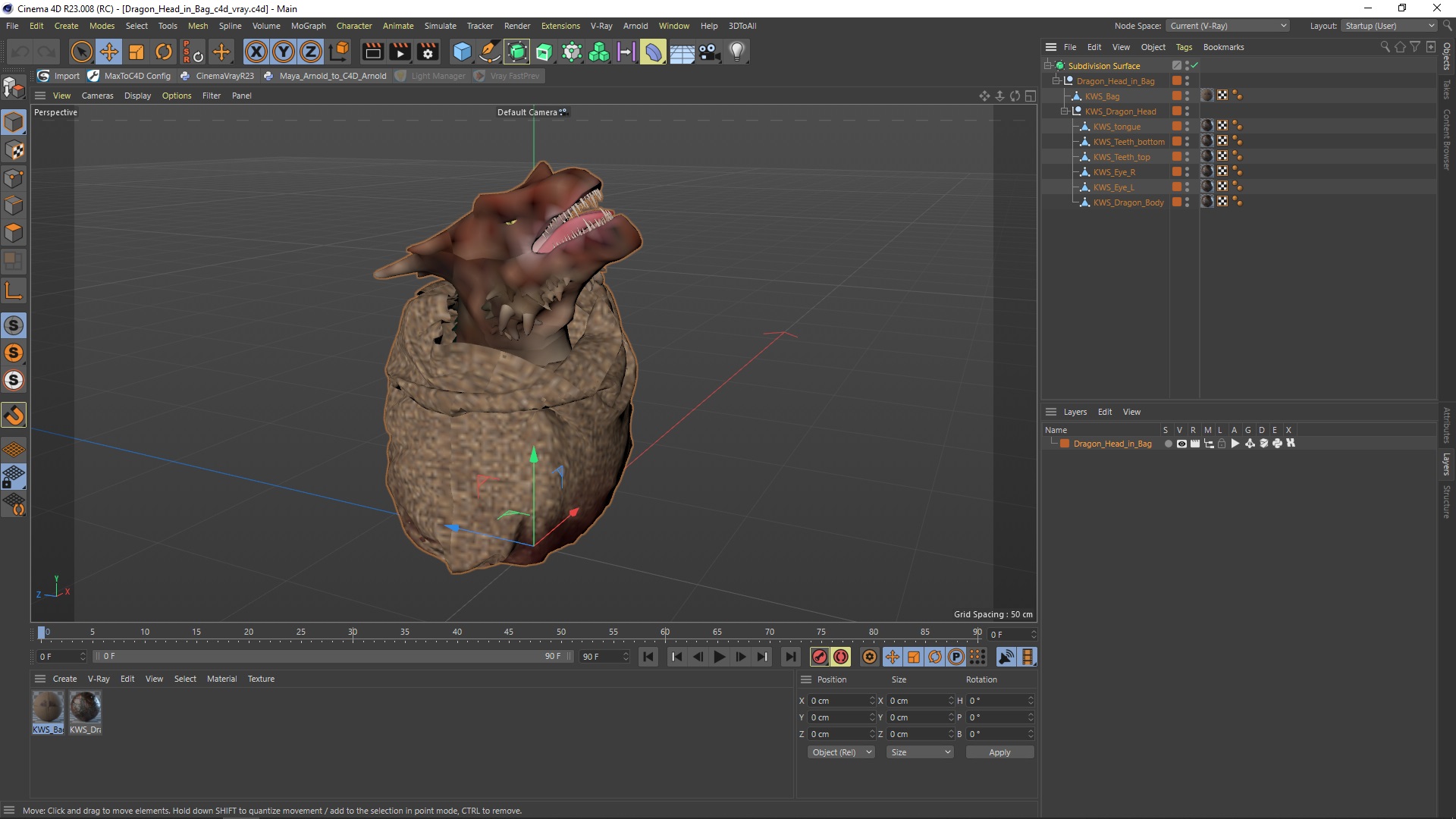Click CinemaVrayR23 button
Screen dimensions: 1456x819
(218, 76)
